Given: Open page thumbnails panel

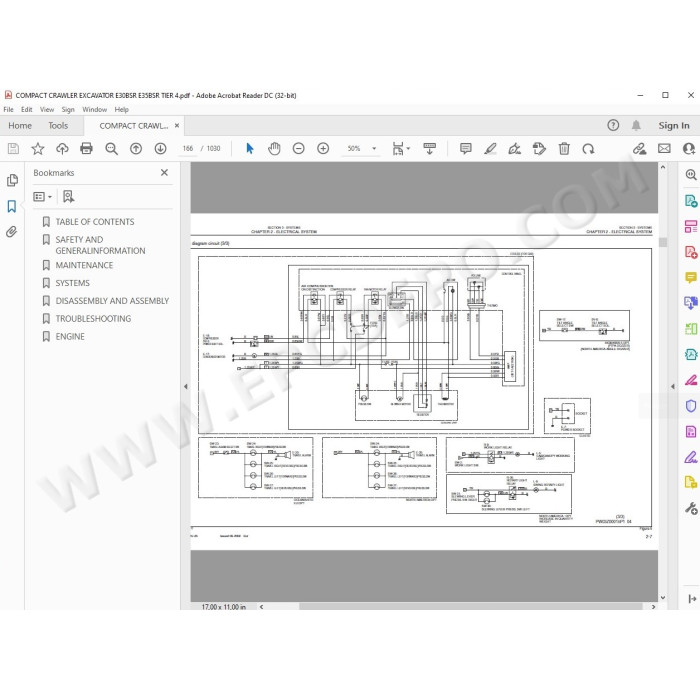Looking at the screenshot, I should pos(12,180).
